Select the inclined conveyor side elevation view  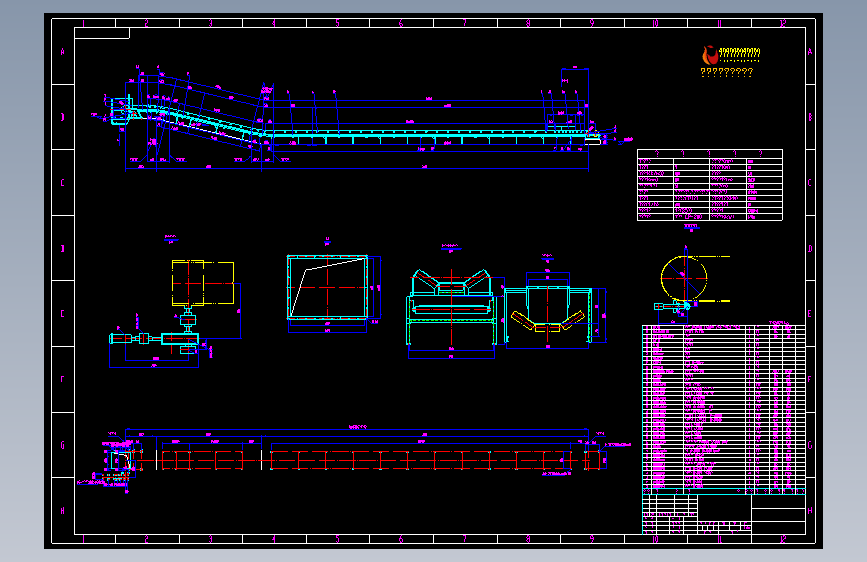(362, 118)
